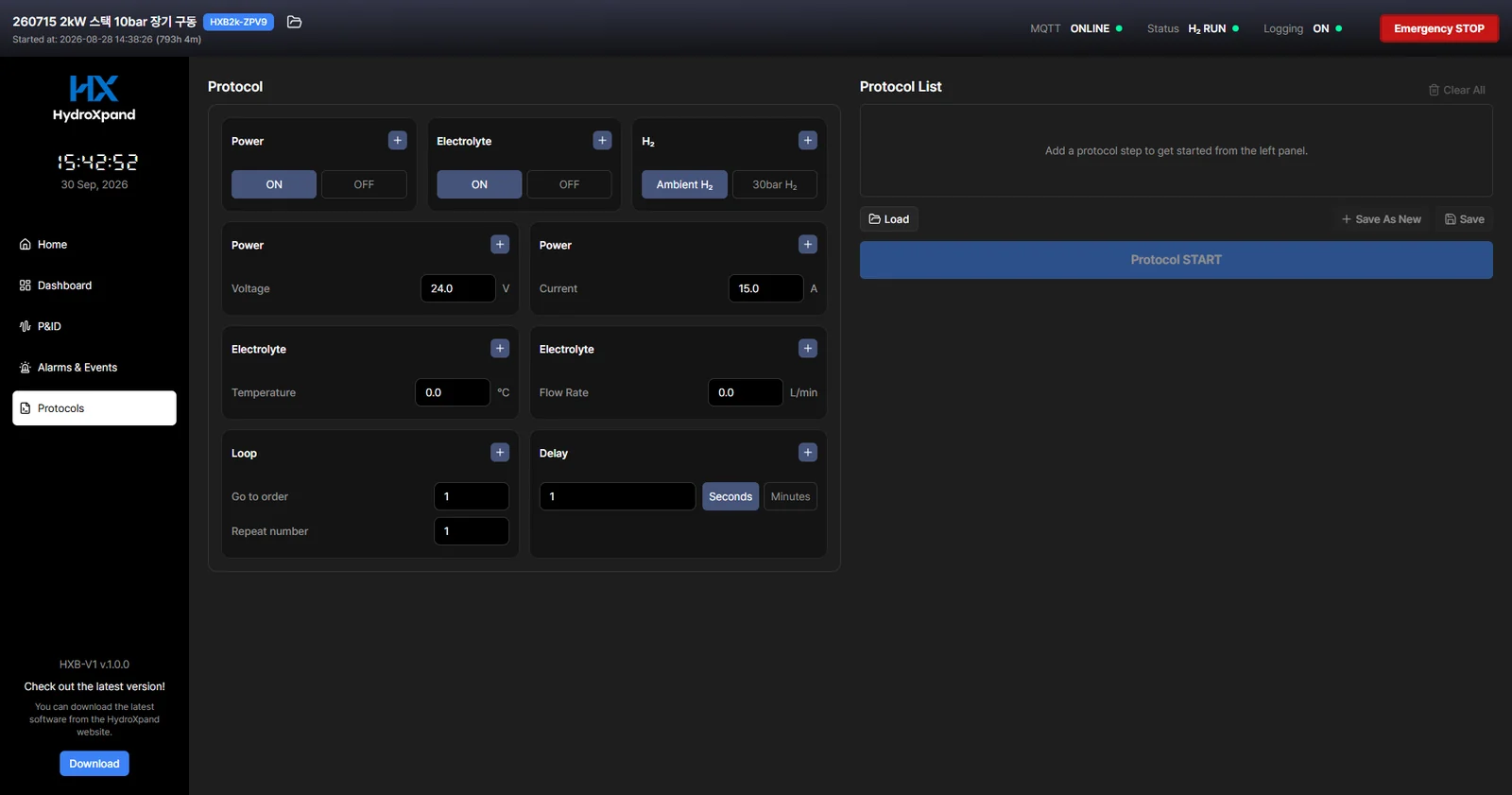Focus the Current input field
This screenshot has width=1512, height=795.
pos(766,288)
